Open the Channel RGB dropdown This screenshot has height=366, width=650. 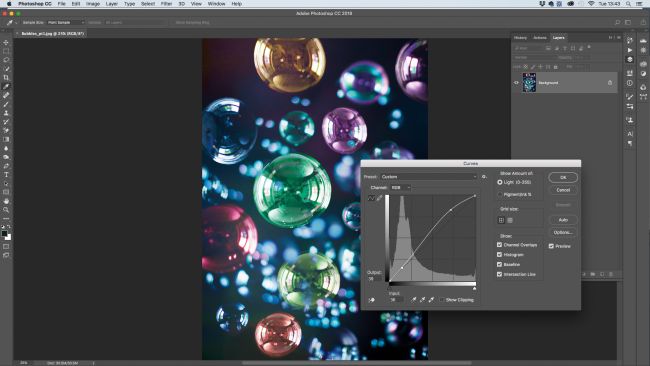click(x=401, y=188)
